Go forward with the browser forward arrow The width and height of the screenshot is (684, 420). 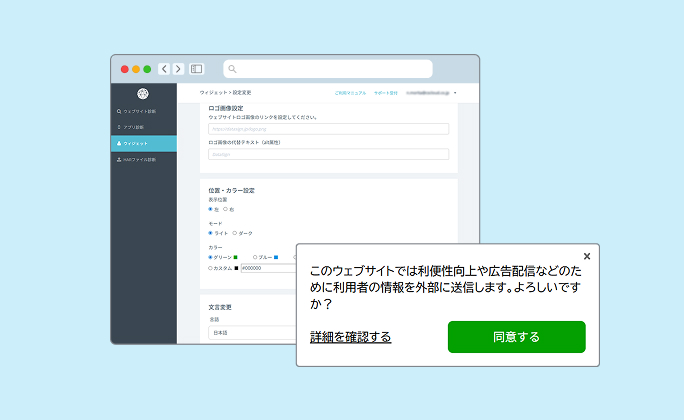[x=178, y=69]
